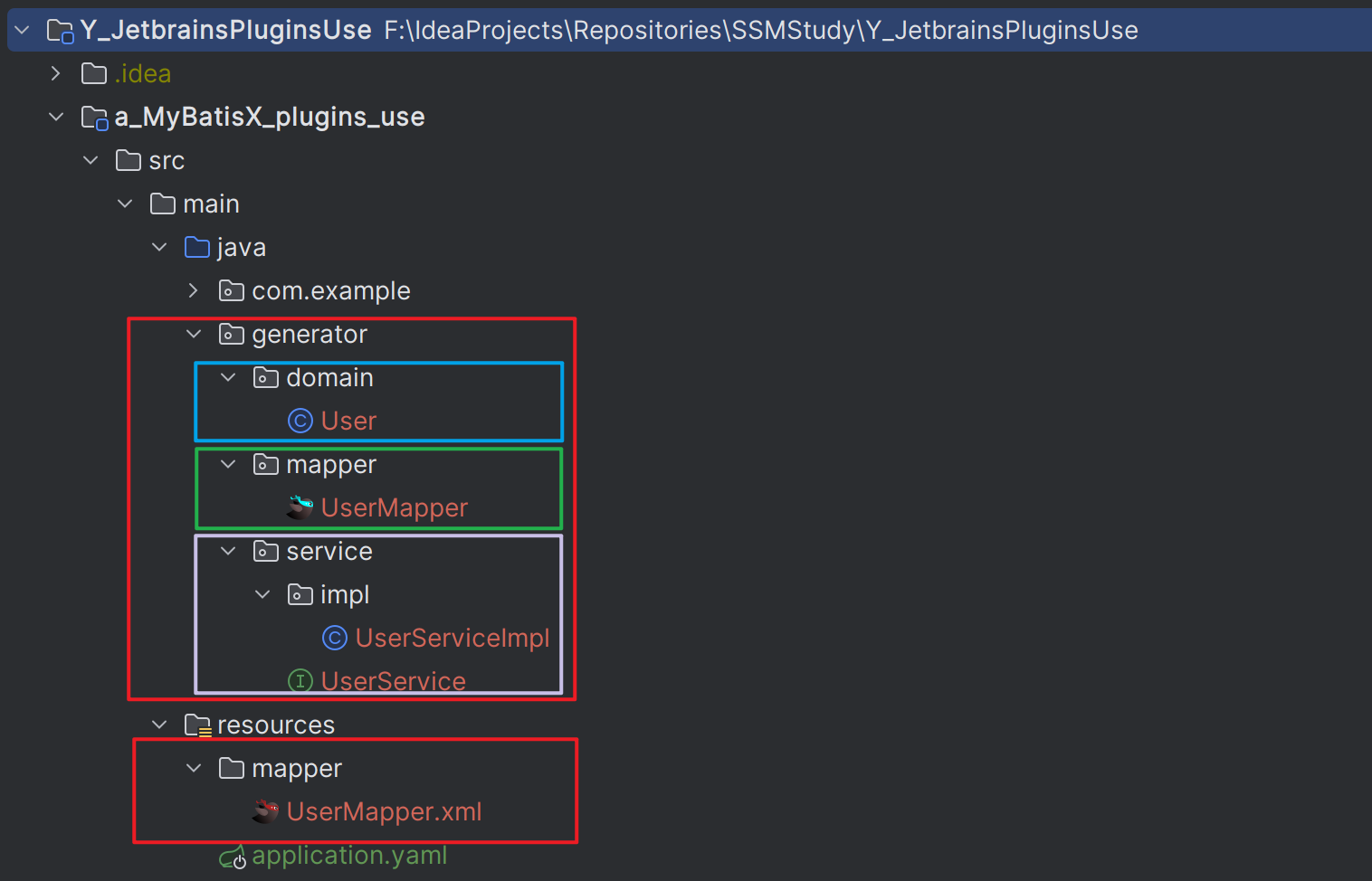This screenshot has height=881, width=1372.
Task: Select the UserMapper.xml file
Action: point(384,811)
